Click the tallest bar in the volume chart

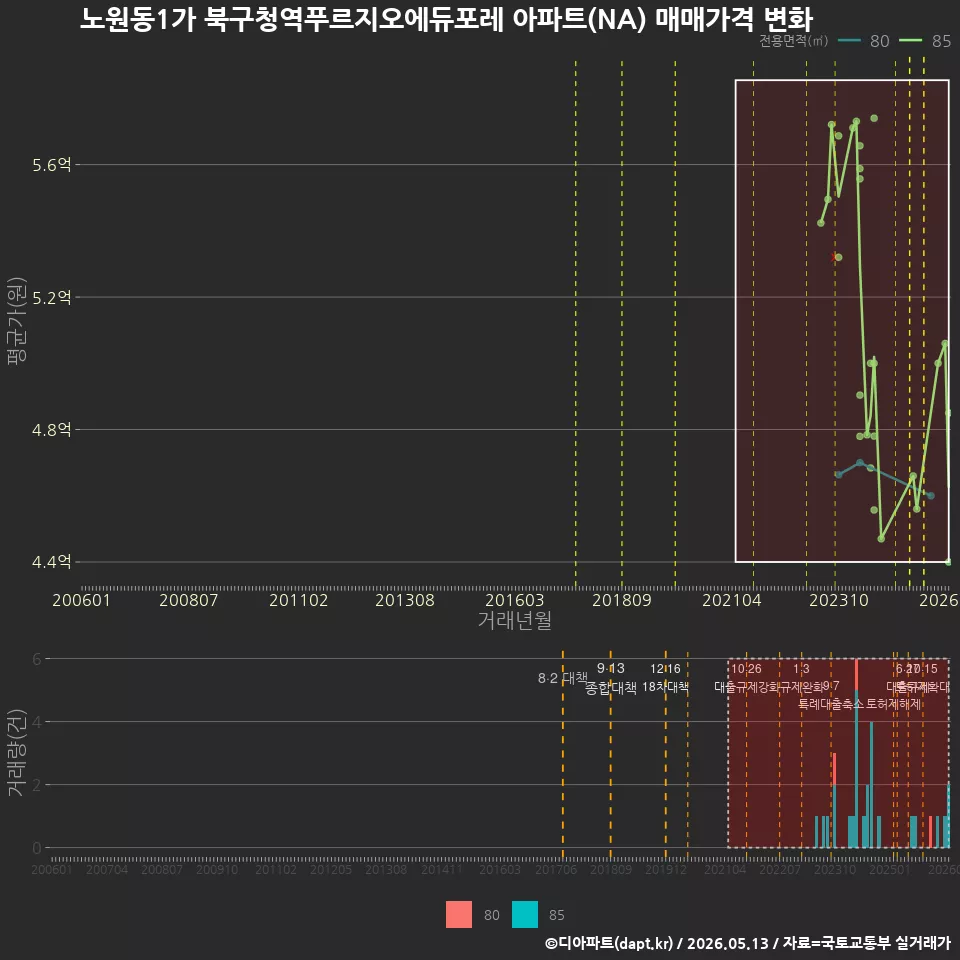856,753
